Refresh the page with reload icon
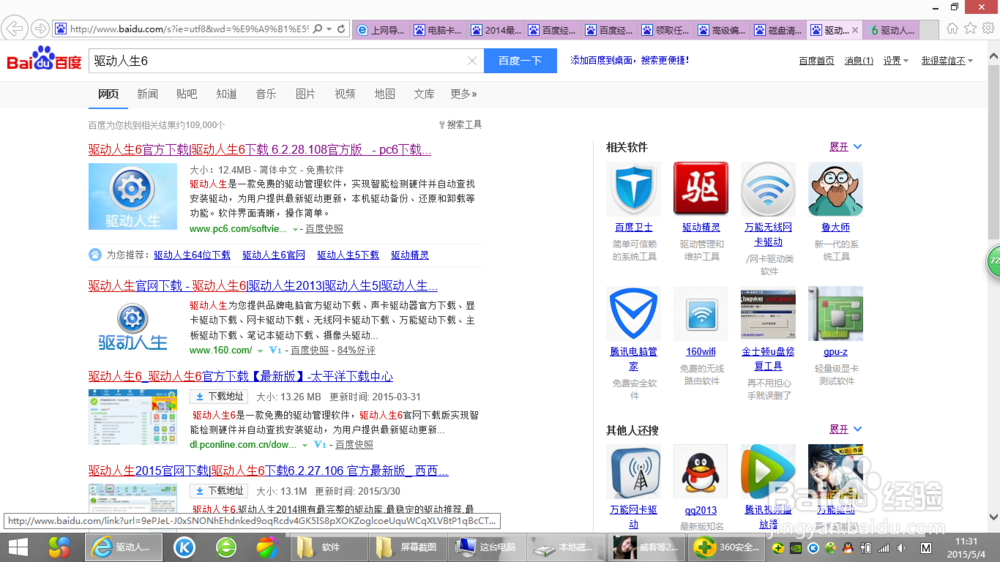 point(341,29)
